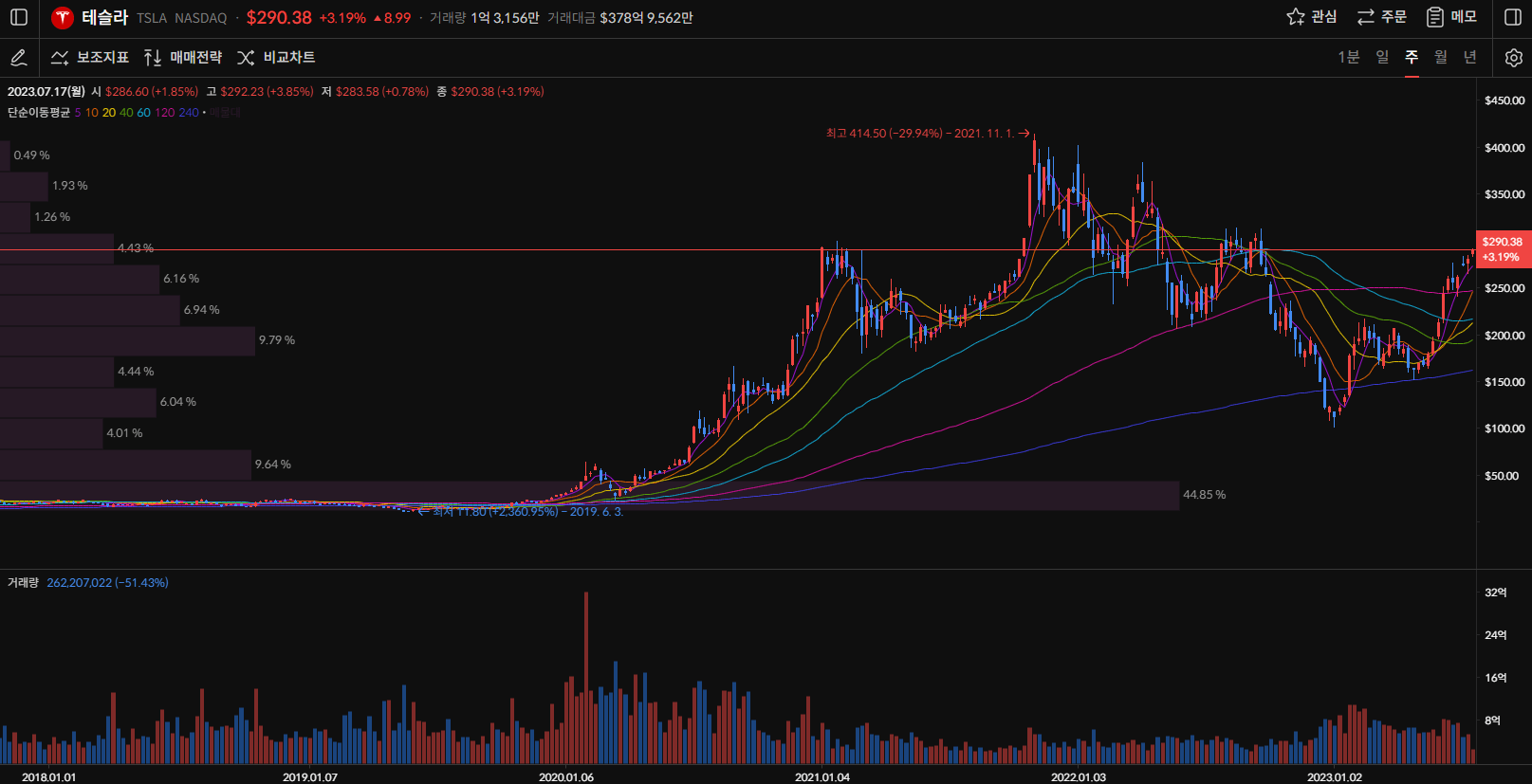The image size is (1532, 784).
Task: Click the 120-period moving average legend
Action: pyautogui.click(x=164, y=113)
